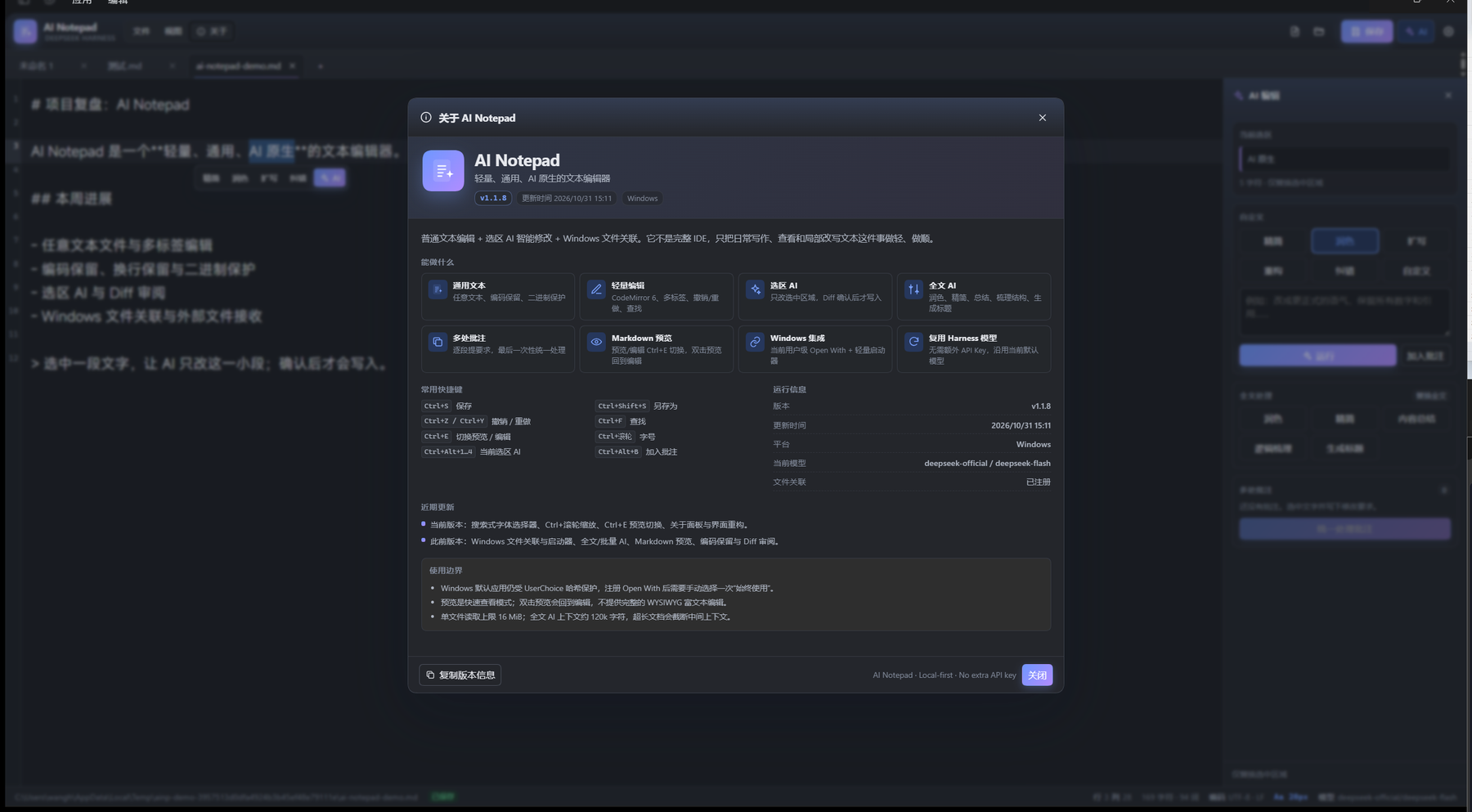This screenshot has height=812, width=1472.
Task: Click the footer text AI Notepad · Local-first
Action: pos(913,675)
